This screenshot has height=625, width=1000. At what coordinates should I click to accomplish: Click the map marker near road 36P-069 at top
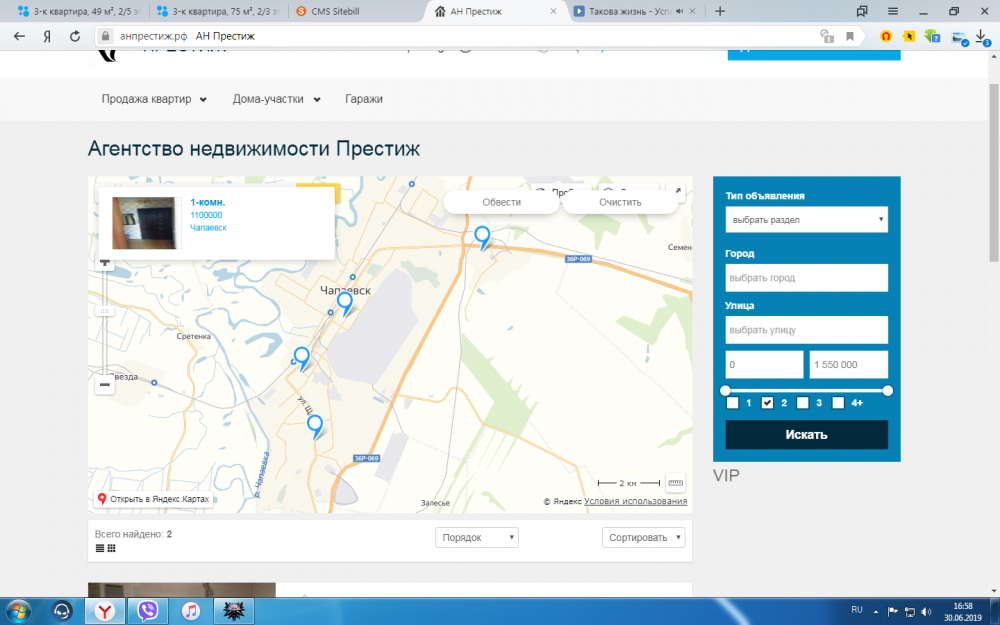pyautogui.click(x=482, y=237)
